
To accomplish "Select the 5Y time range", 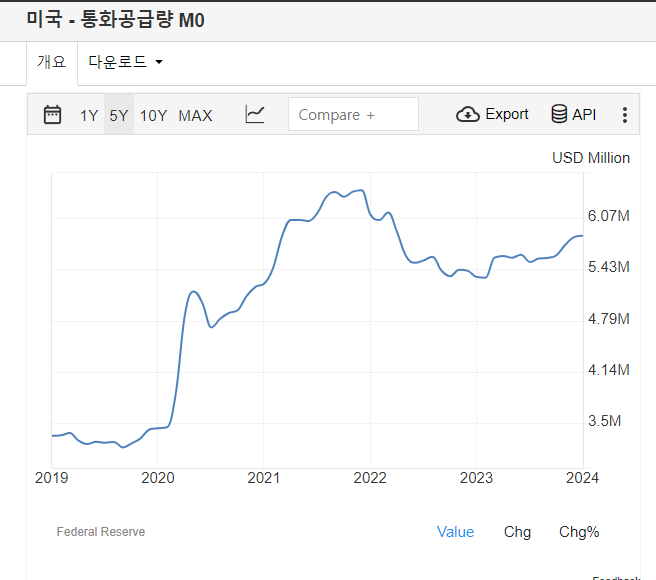I will point(119,115).
